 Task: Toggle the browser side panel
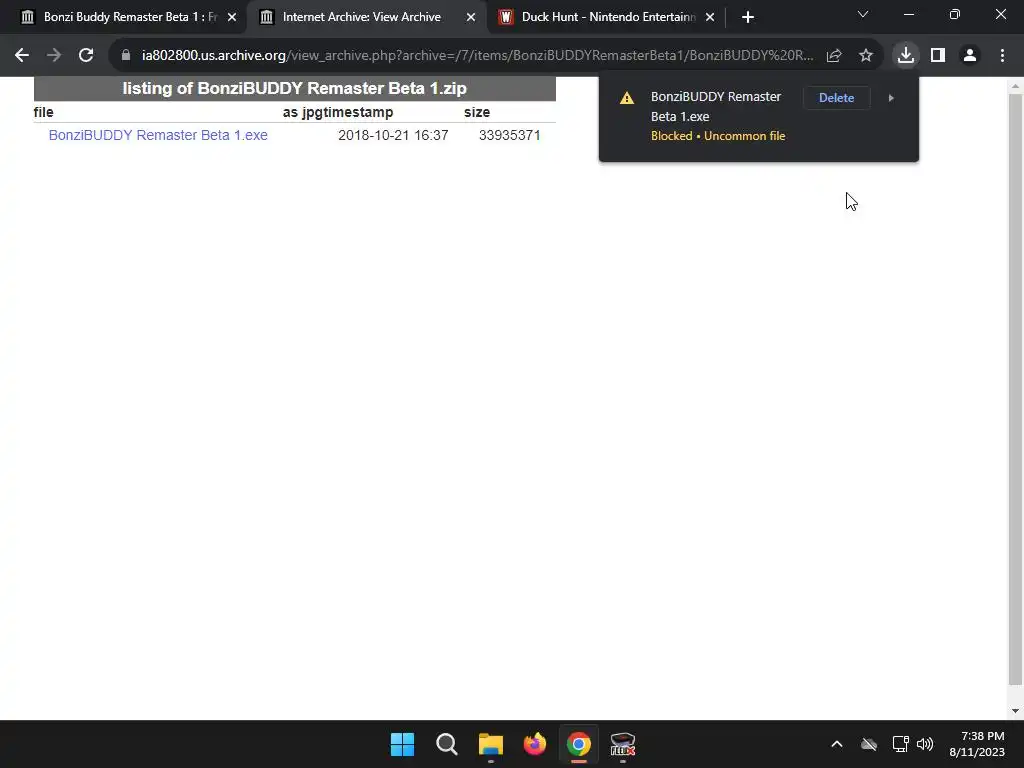pos(938,56)
